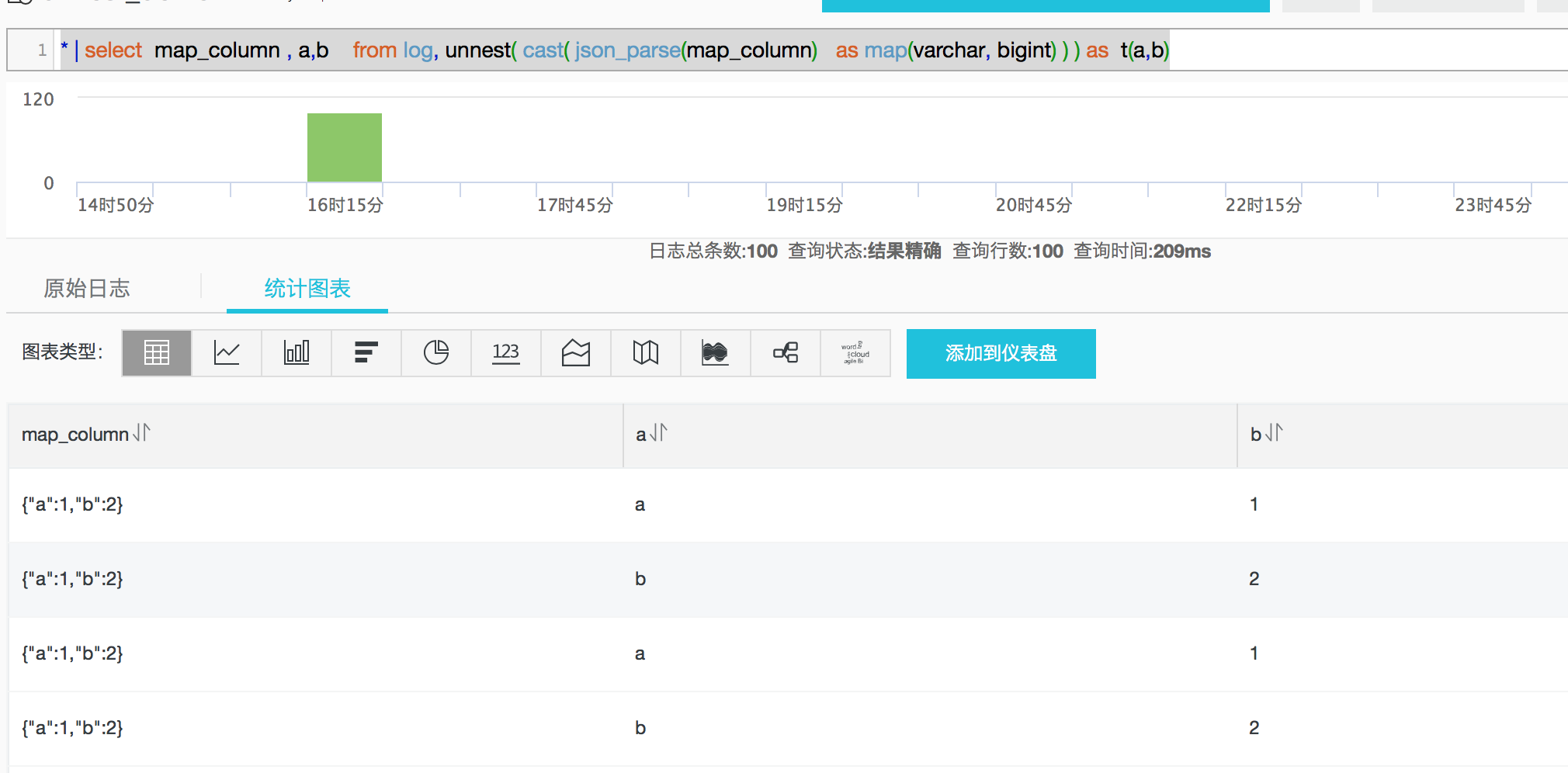This screenshot has height=773, width=1568.
Task: Select the Sankey diagram chart icon
Action: (x=786, y=353)
